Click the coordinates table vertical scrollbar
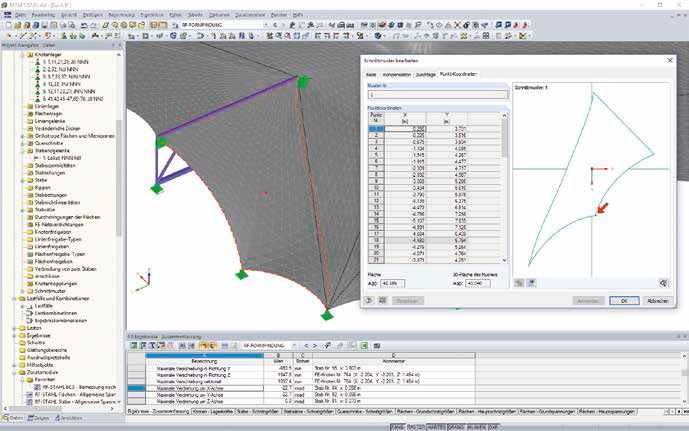 coord(504,188)
